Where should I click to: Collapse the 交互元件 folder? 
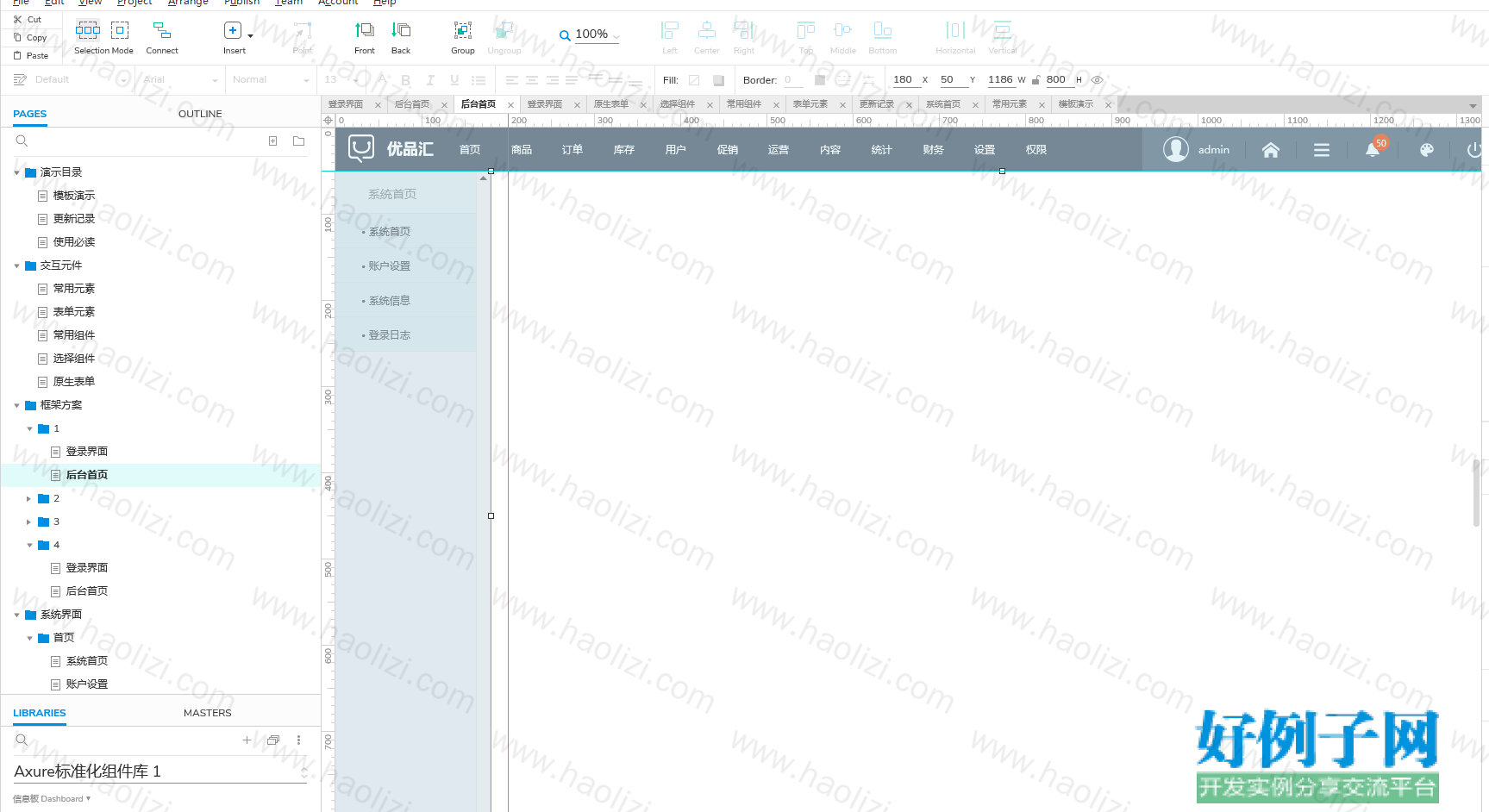[16, 265]
